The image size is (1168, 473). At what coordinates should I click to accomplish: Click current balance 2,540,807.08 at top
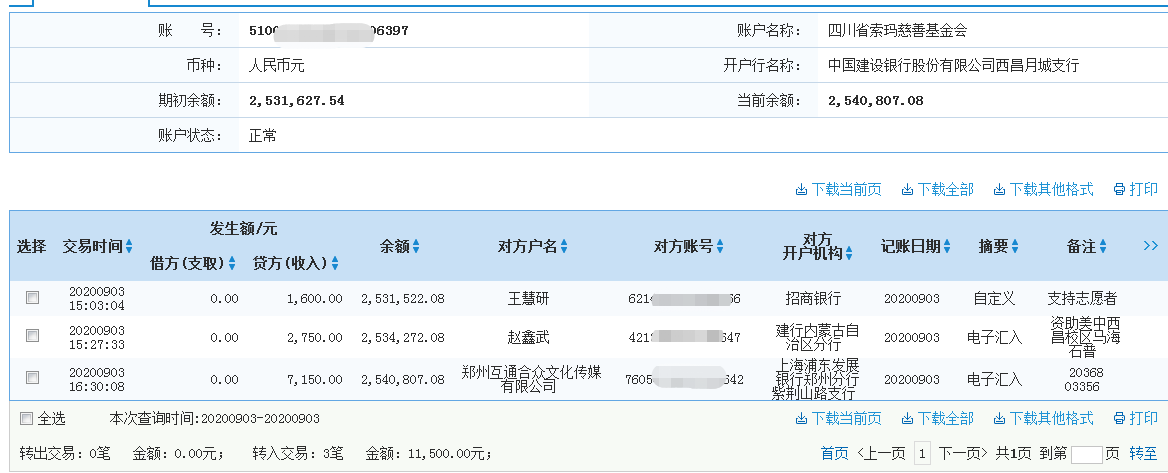click(875, 101)
